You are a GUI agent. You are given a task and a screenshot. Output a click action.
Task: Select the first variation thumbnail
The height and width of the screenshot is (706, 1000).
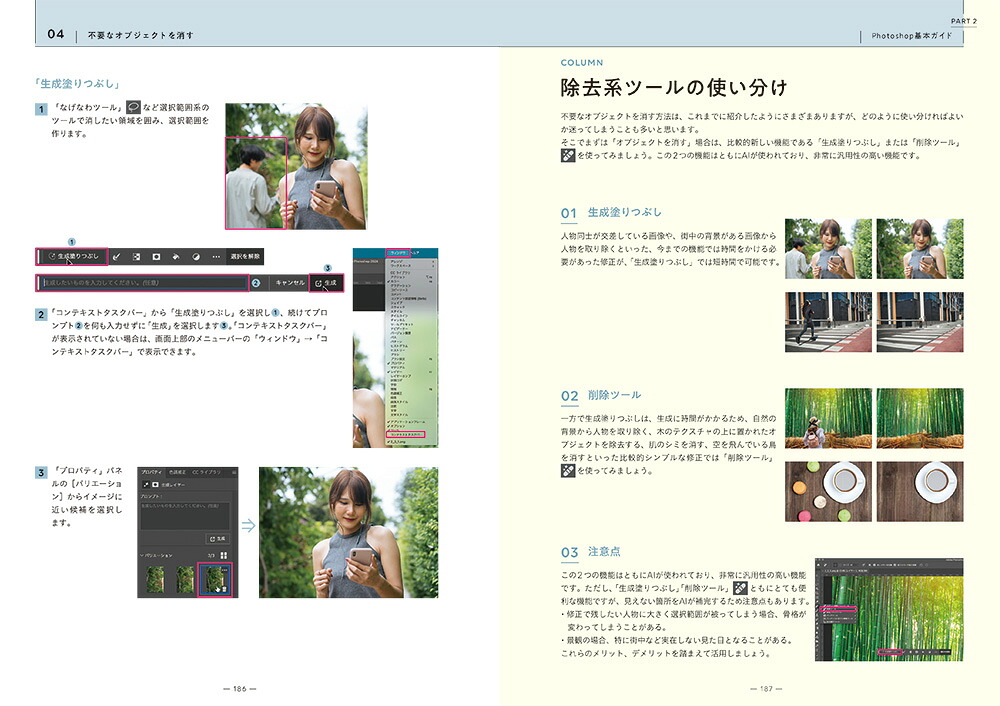click(155, 580)
